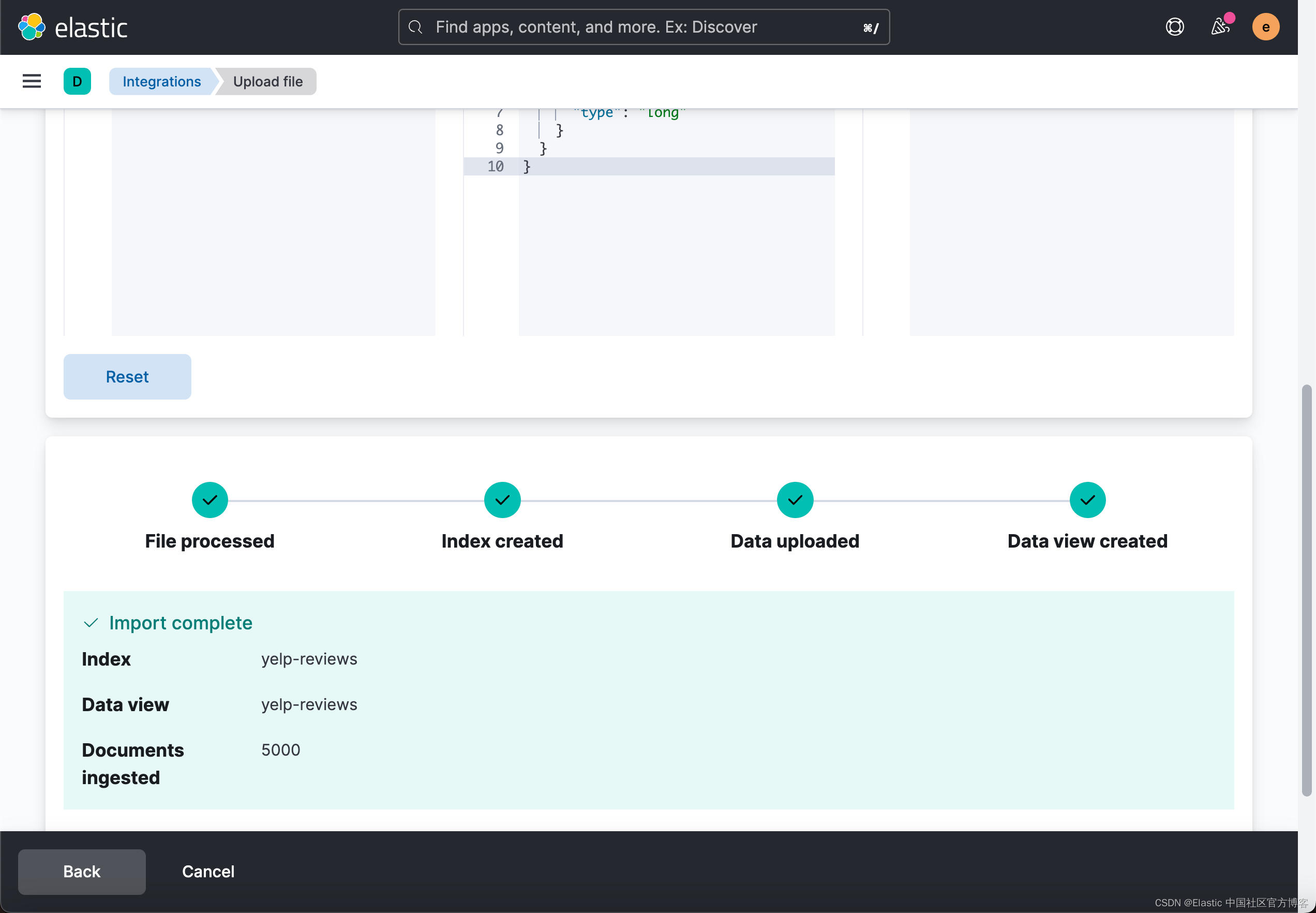1316x913 pixels.
Task: Click the Data uploaded step checkmark
Action: (x=795, y=499)
